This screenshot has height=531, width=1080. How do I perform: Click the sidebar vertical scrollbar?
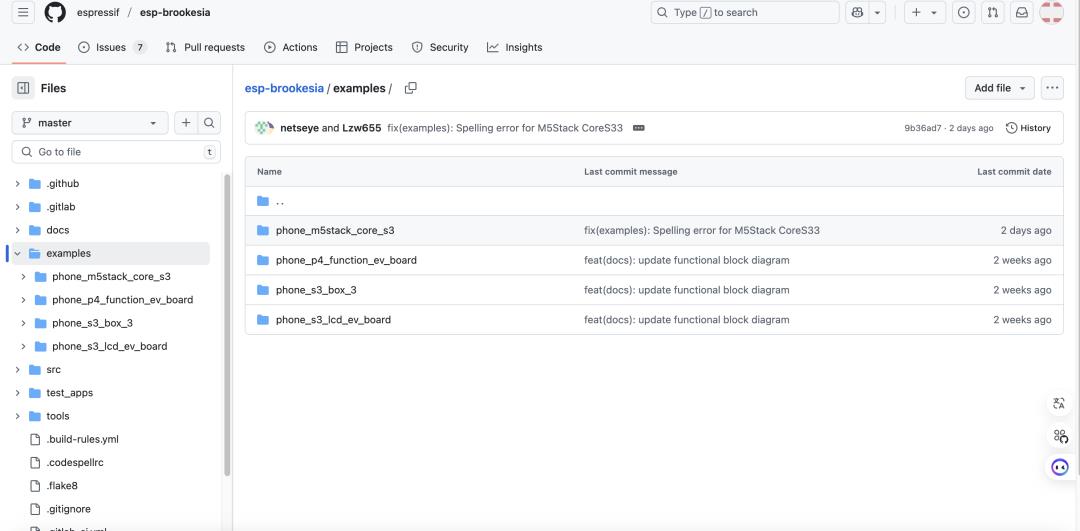(227, 325)
